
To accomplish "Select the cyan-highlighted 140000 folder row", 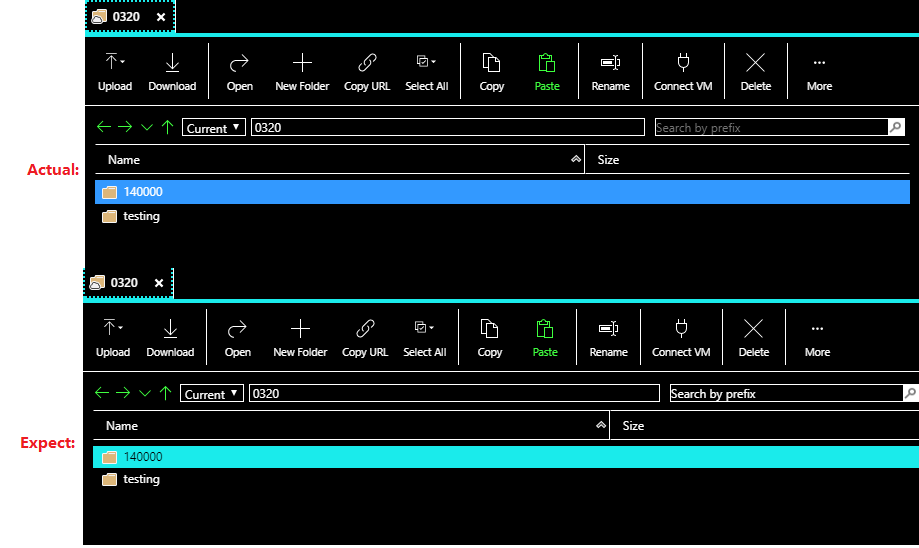I will pos(506,457).
